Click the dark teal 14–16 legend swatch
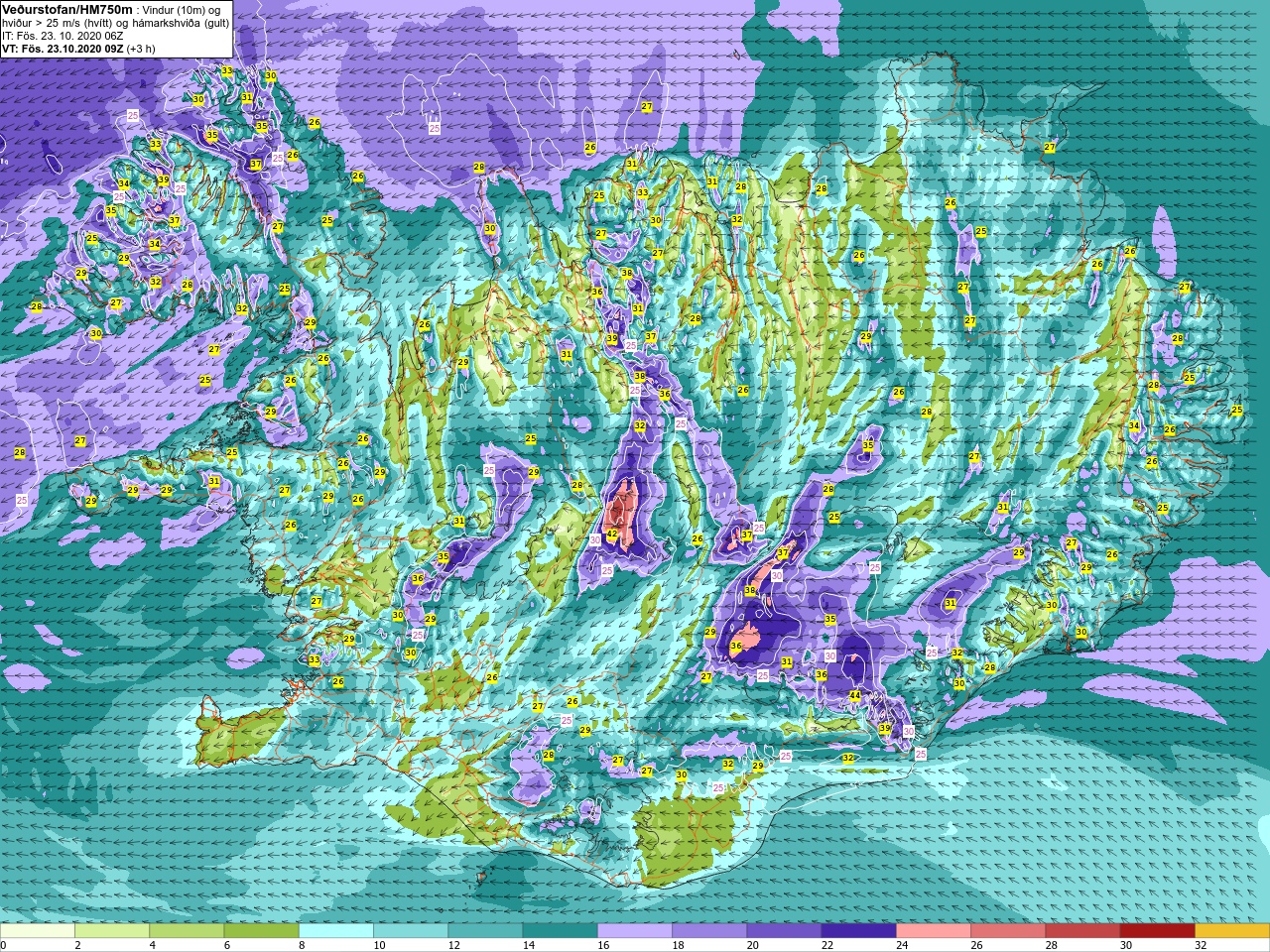The height and width of the screenshot is (952, 1270). click(560, 931)
